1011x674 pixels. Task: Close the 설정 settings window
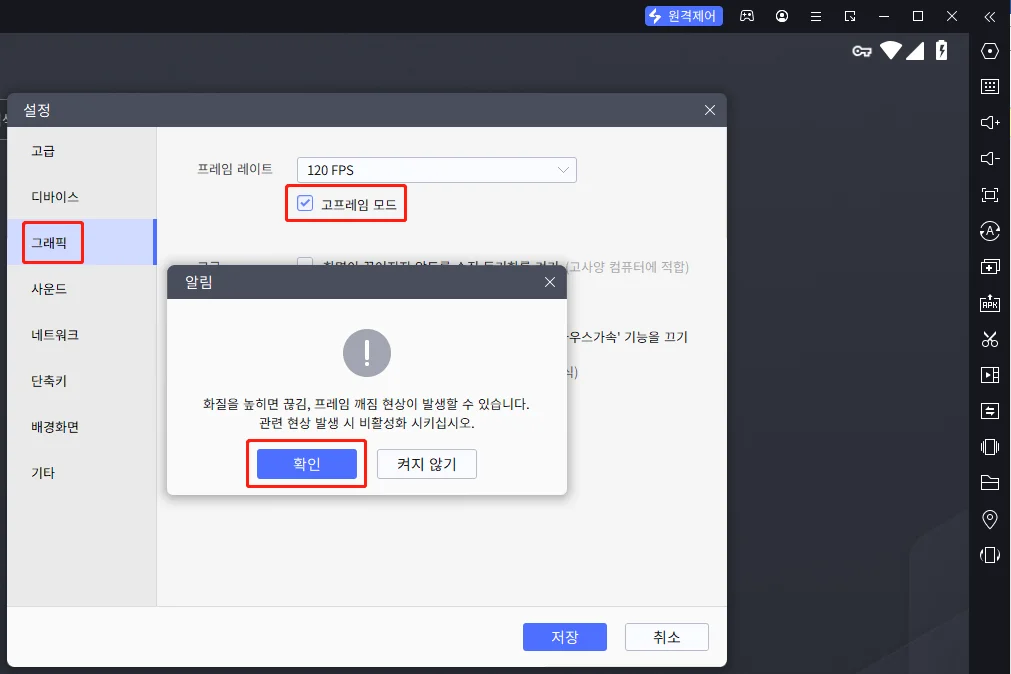(710, 110)
